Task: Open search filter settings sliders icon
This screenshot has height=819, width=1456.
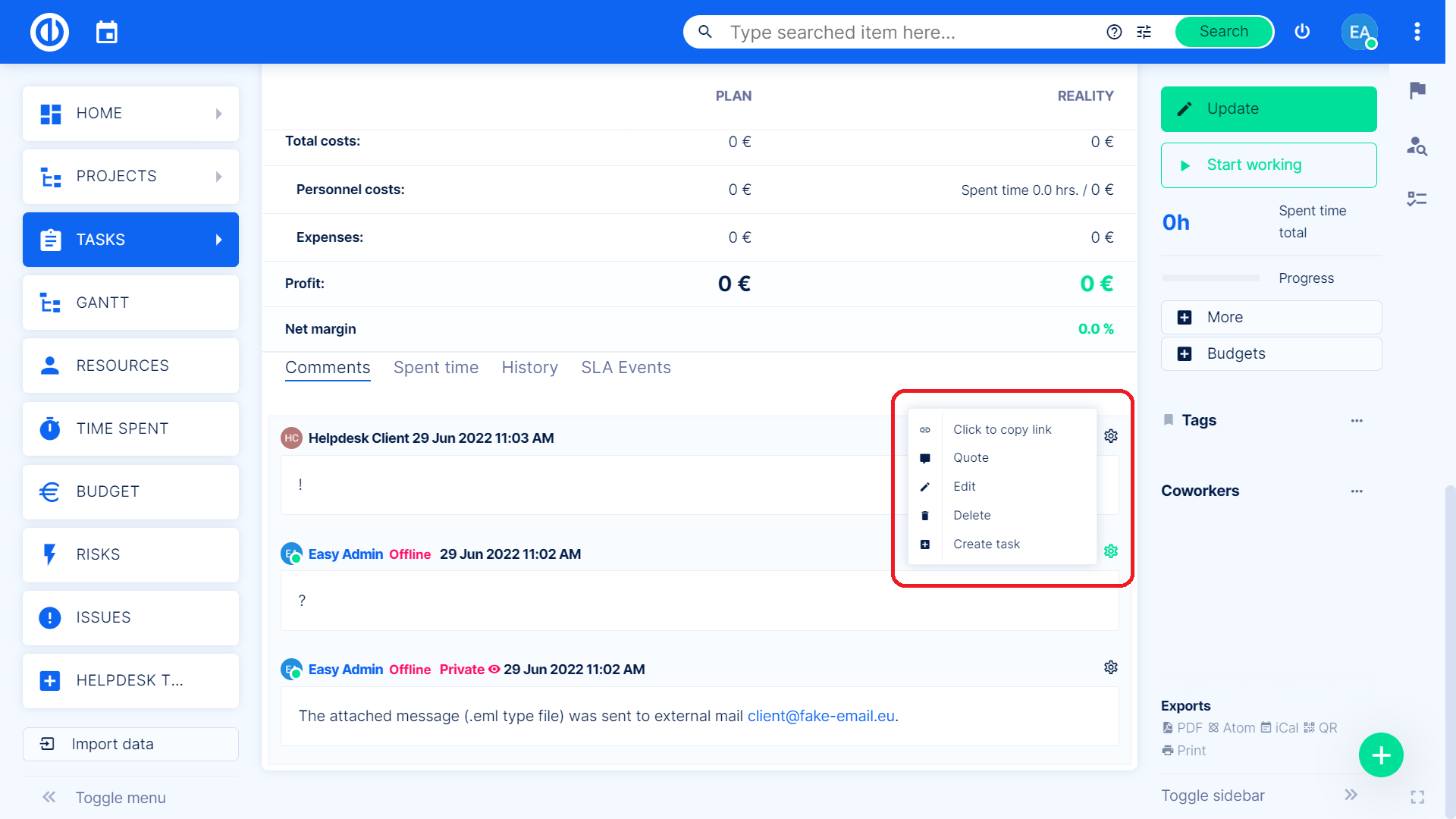Action: coord(1144,32)
